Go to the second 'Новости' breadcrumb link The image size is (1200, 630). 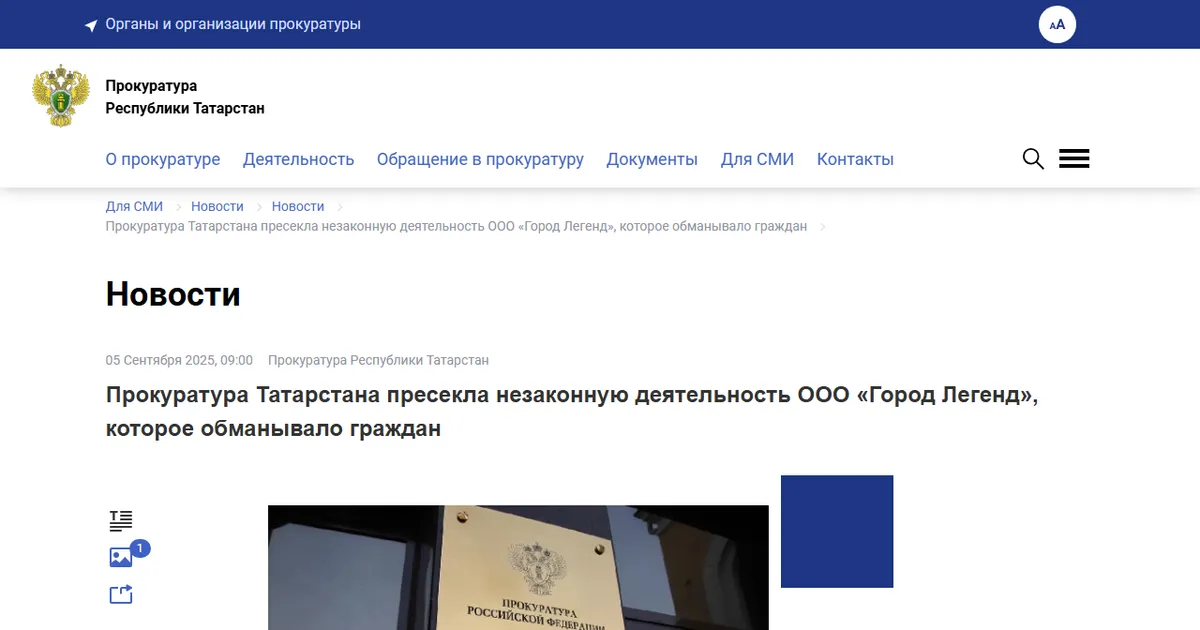tap(298, 206)
